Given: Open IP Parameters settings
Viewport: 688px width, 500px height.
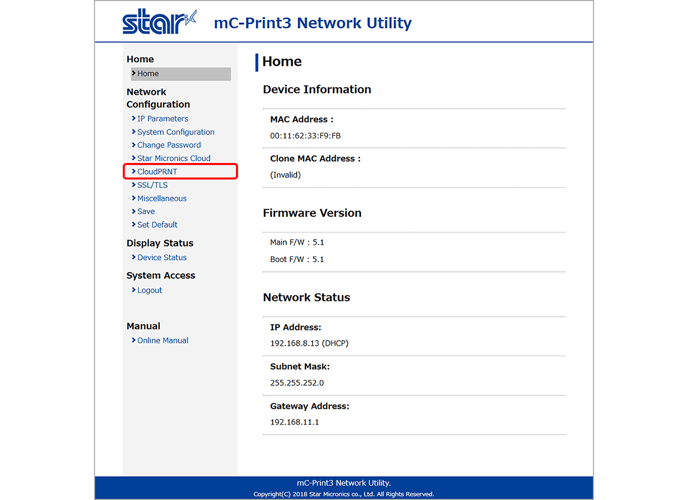Looking at the screenshot, I should pos(162,119).
